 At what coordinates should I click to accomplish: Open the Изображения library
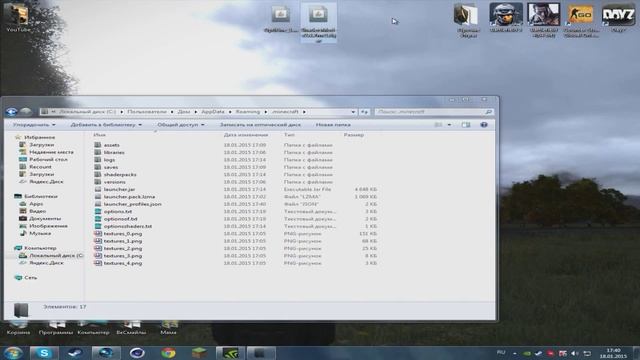48,226
